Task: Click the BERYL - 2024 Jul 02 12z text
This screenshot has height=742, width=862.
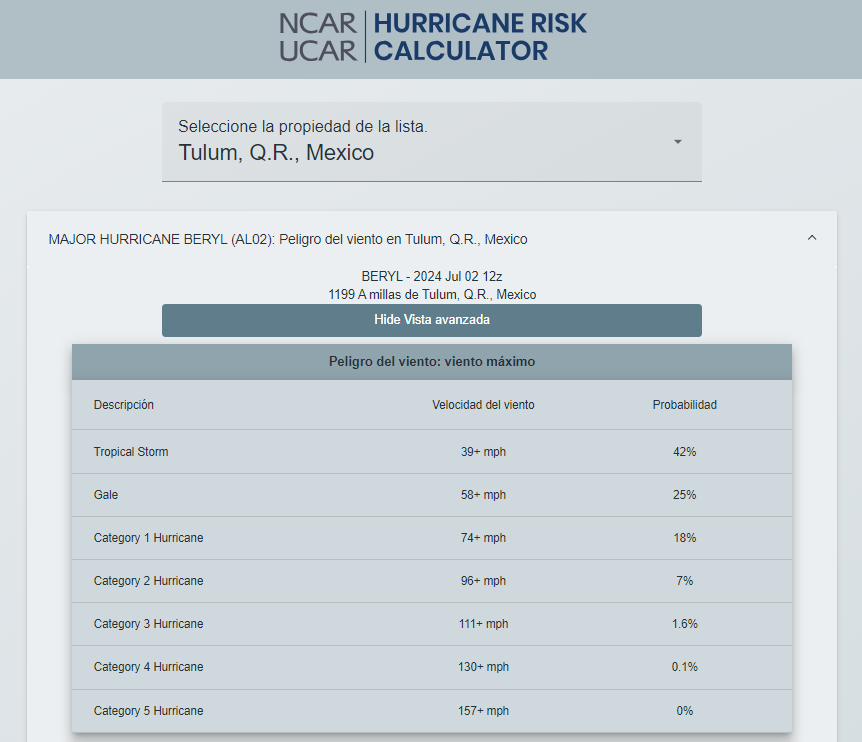Action: 432,276
